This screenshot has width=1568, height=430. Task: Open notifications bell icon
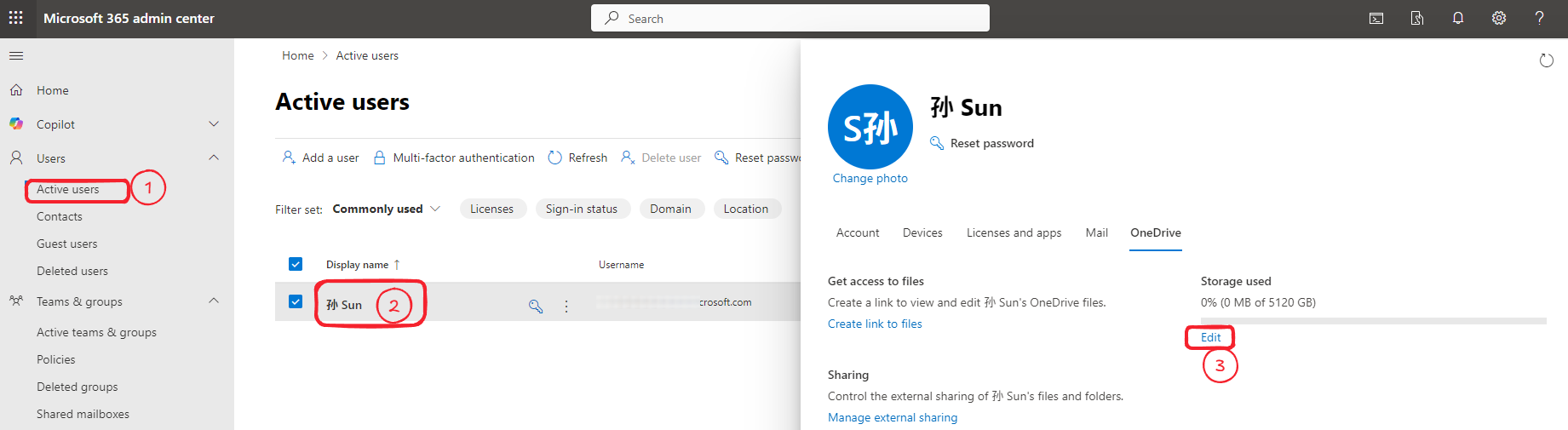[1457, 18]
